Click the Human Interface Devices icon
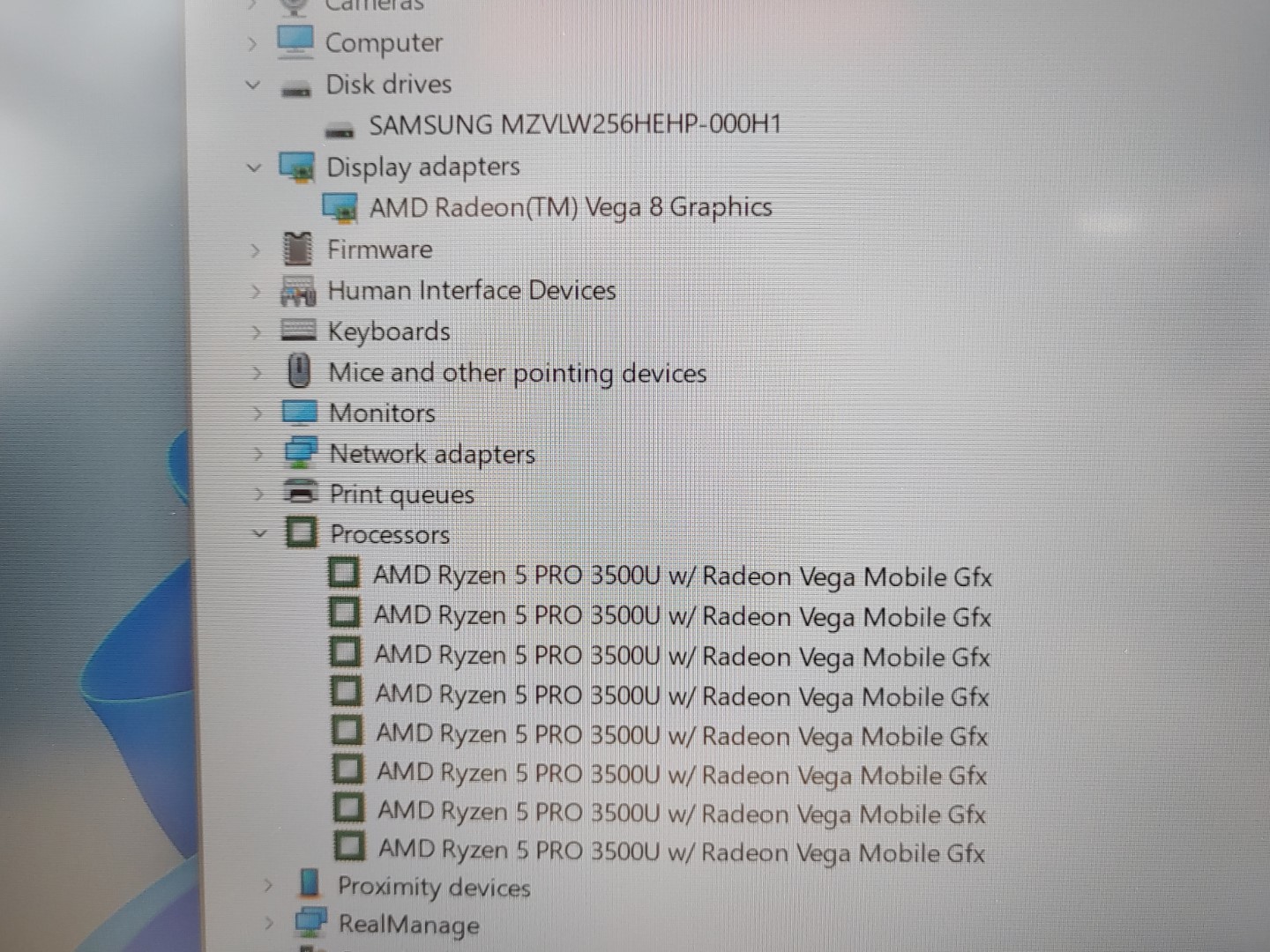The width and height of the screenshot is (1270, 952). (298, 290)
